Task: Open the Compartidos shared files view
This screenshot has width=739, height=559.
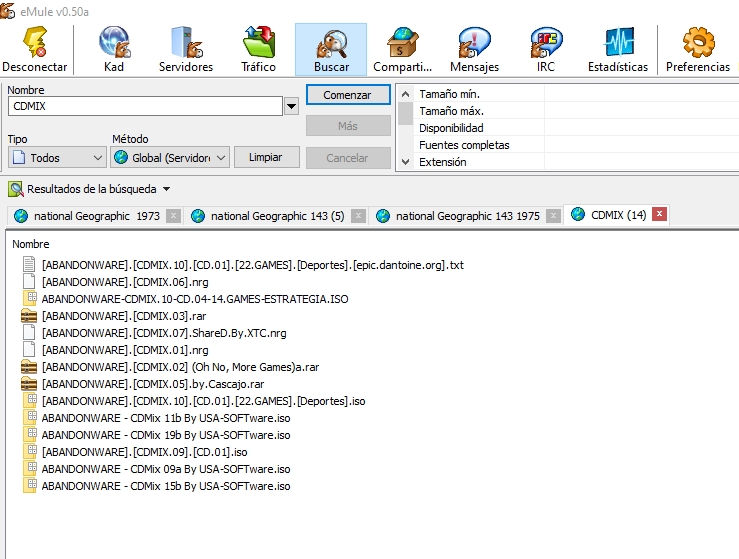Action: (x=402, y=49)
